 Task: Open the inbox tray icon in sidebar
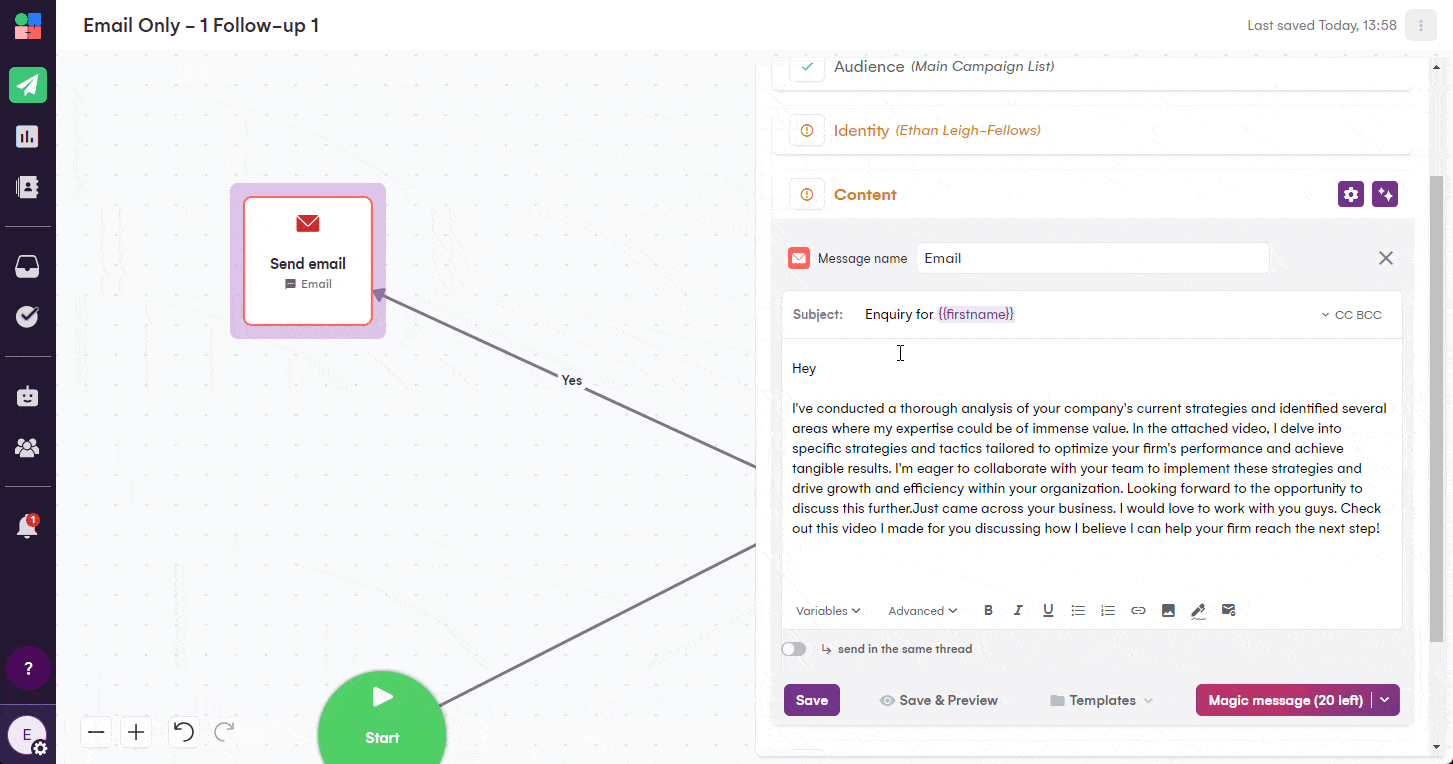point(28,266)
